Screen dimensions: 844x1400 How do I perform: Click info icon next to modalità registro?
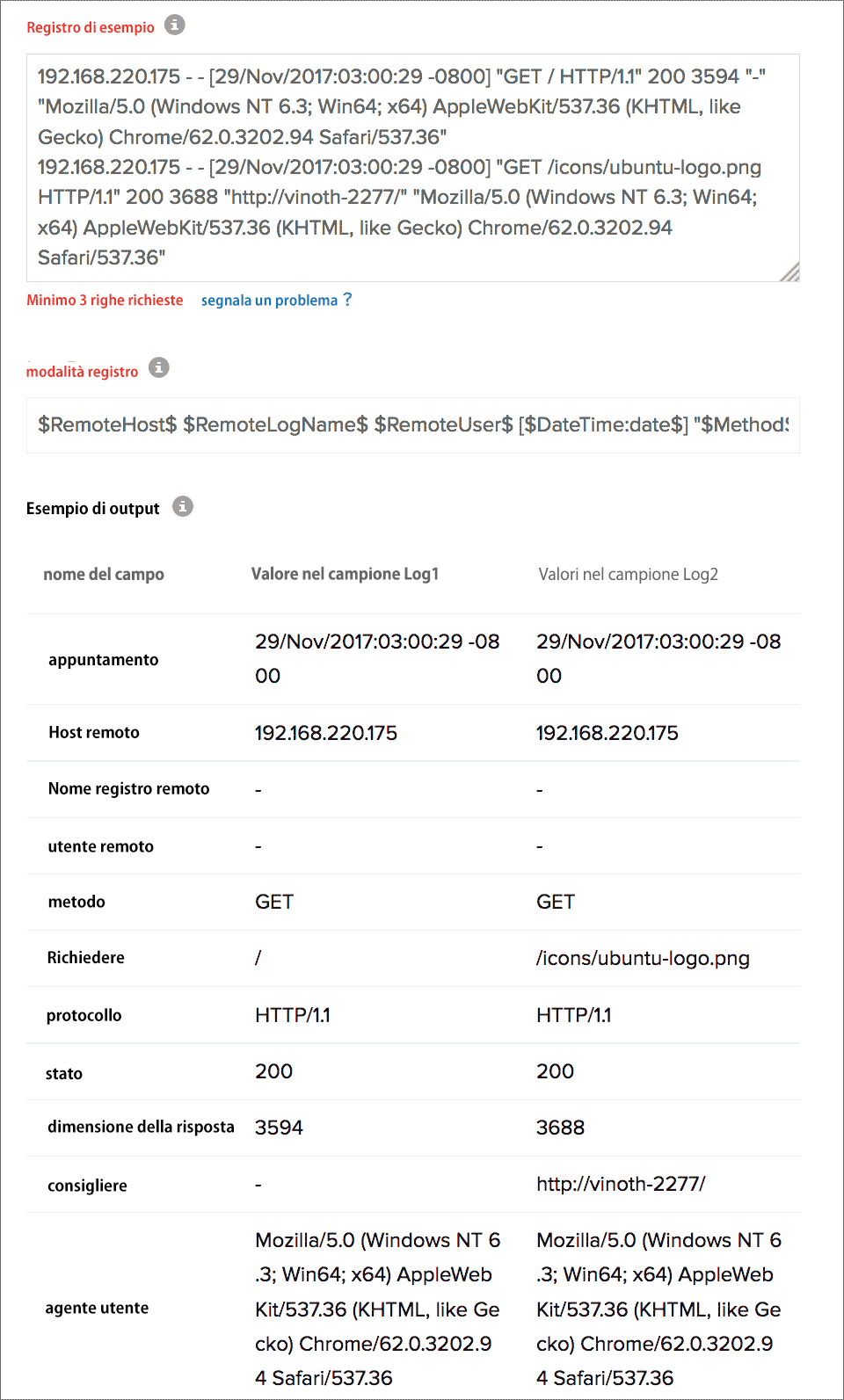point(158,367)
